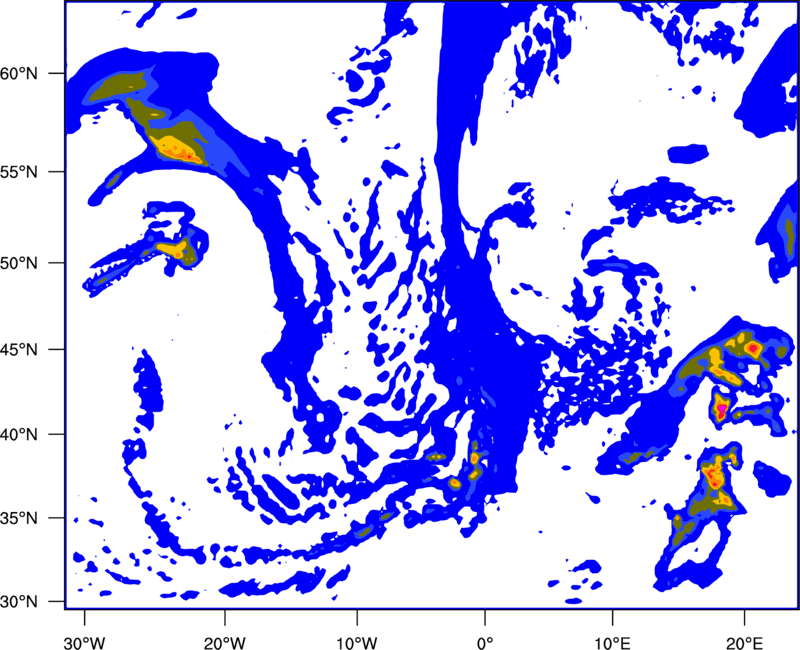
Task: Click the 30°W longitude label
Action: click(x=84, y=643)
